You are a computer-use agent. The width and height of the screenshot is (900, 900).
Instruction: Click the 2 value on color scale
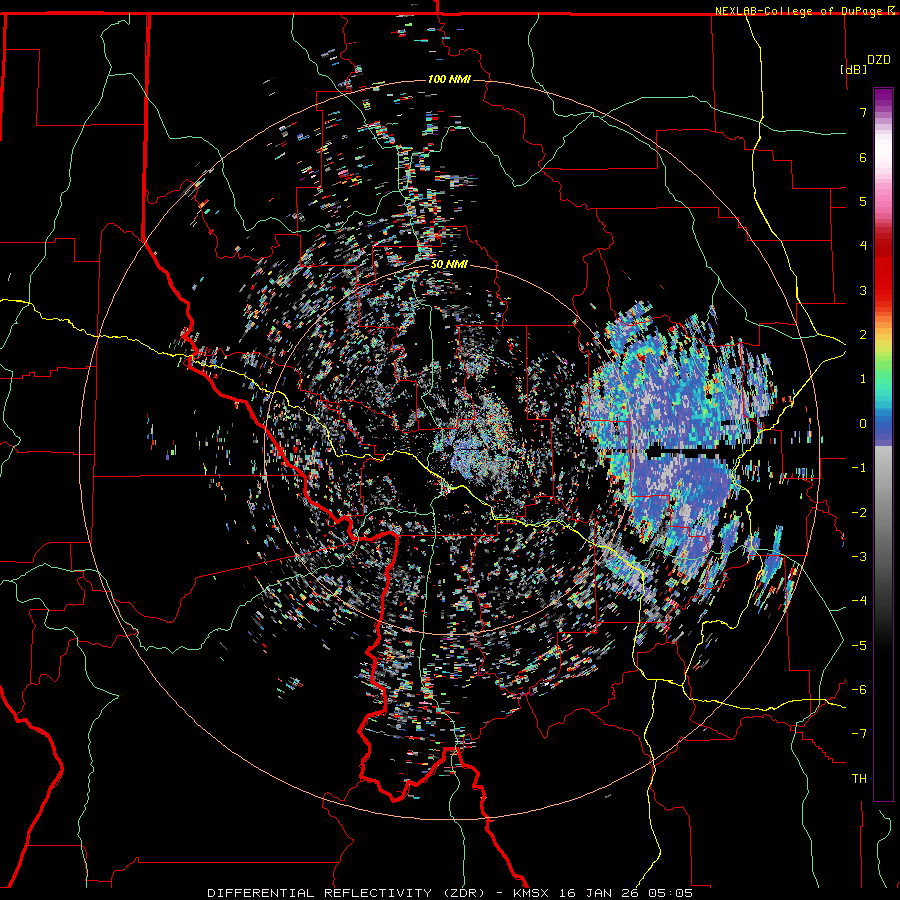click(863, 335)
